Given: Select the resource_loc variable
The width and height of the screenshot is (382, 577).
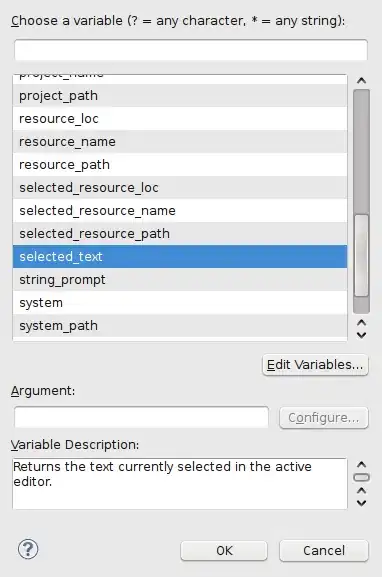Looking at the screenshot, I should 180,118.
